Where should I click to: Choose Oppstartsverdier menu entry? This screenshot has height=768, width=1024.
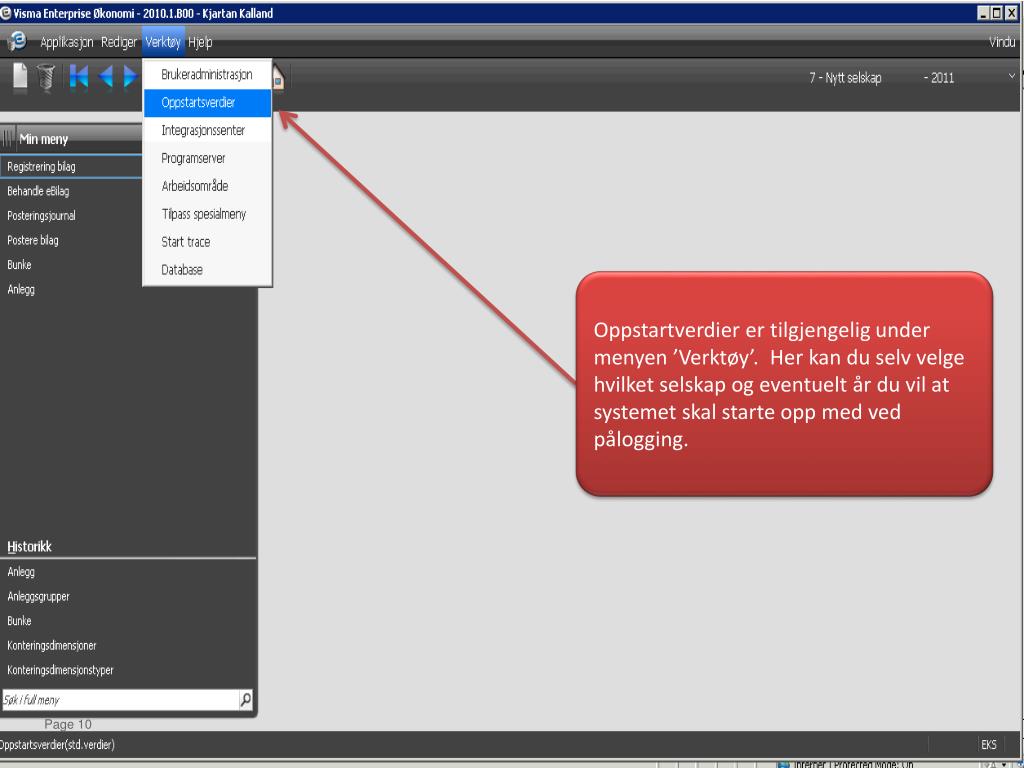(206, 103)
